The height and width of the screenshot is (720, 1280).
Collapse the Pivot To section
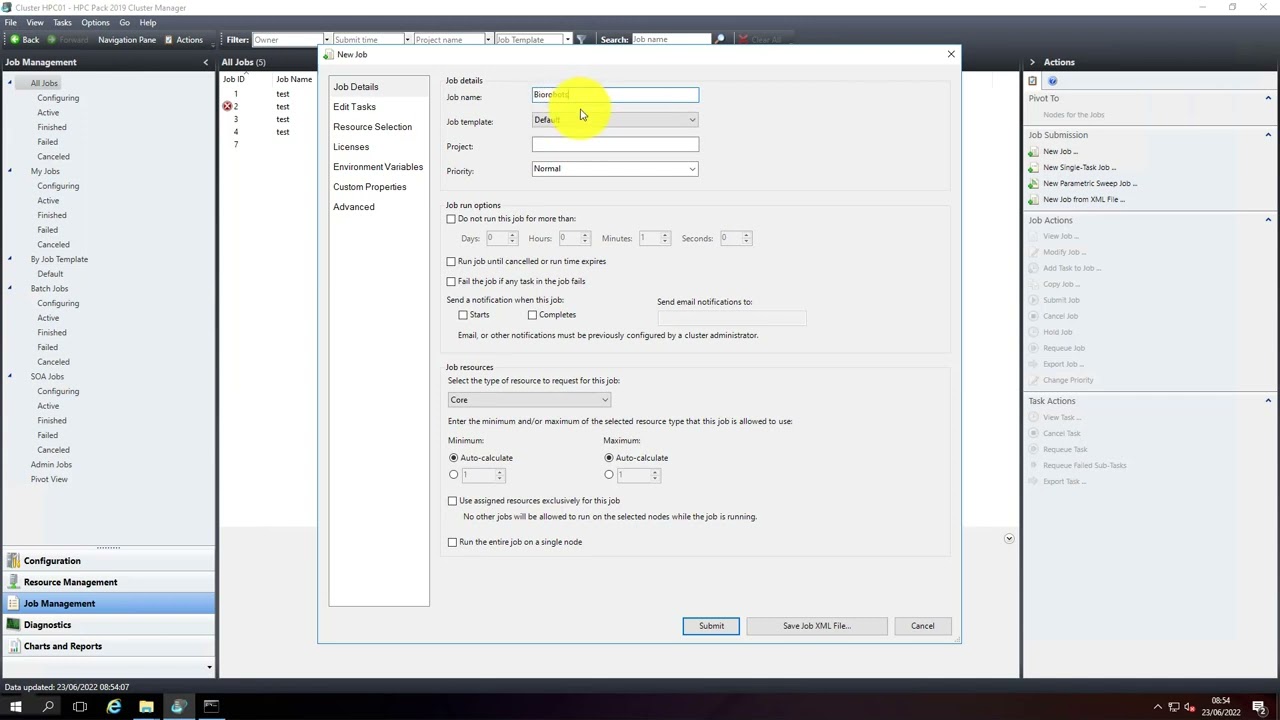tap(1268, 98)
